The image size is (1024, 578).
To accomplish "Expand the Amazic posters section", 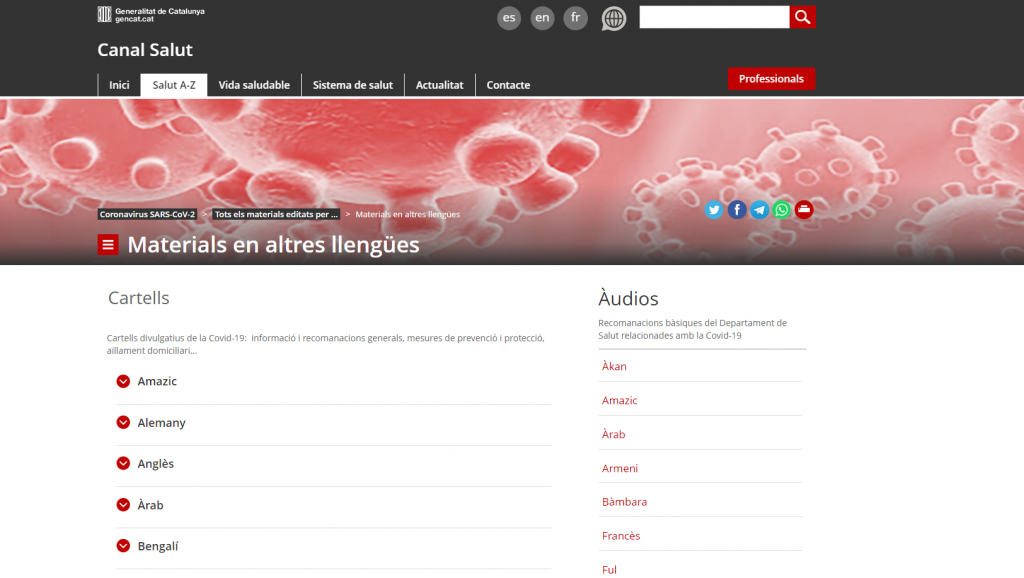I will [x=124, y=381].
